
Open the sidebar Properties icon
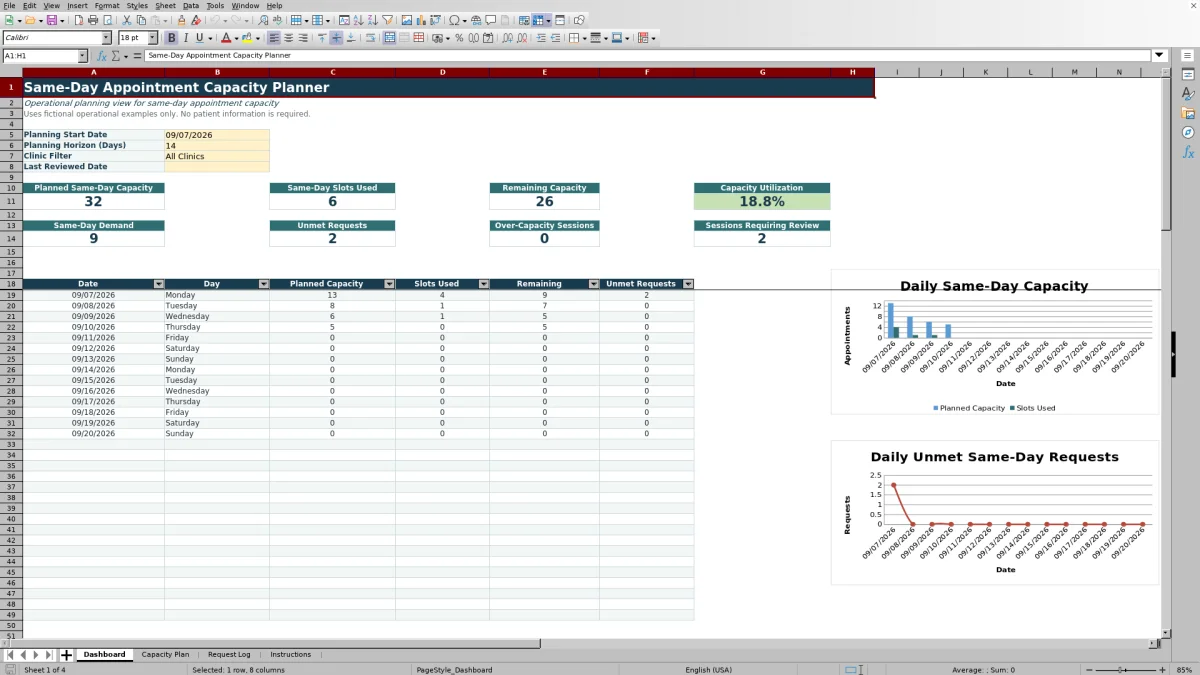point(1188,75)
